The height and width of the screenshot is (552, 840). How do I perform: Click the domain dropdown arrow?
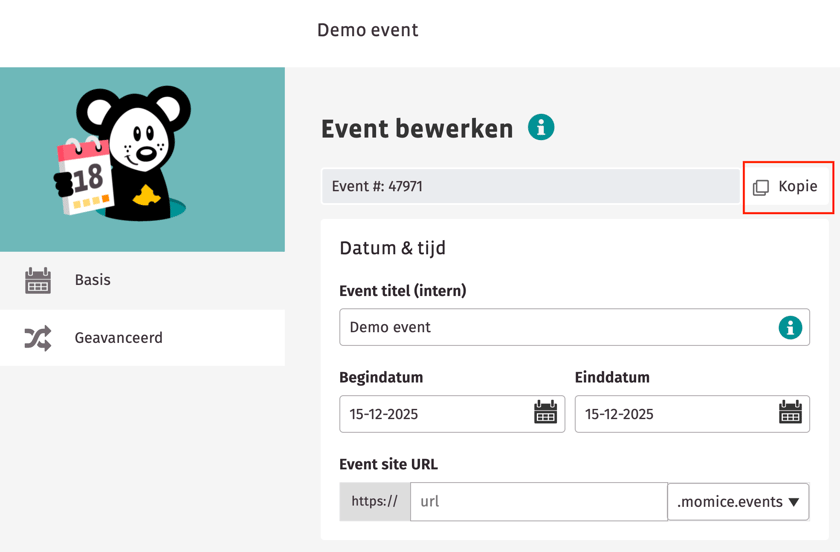coord(794,502)
